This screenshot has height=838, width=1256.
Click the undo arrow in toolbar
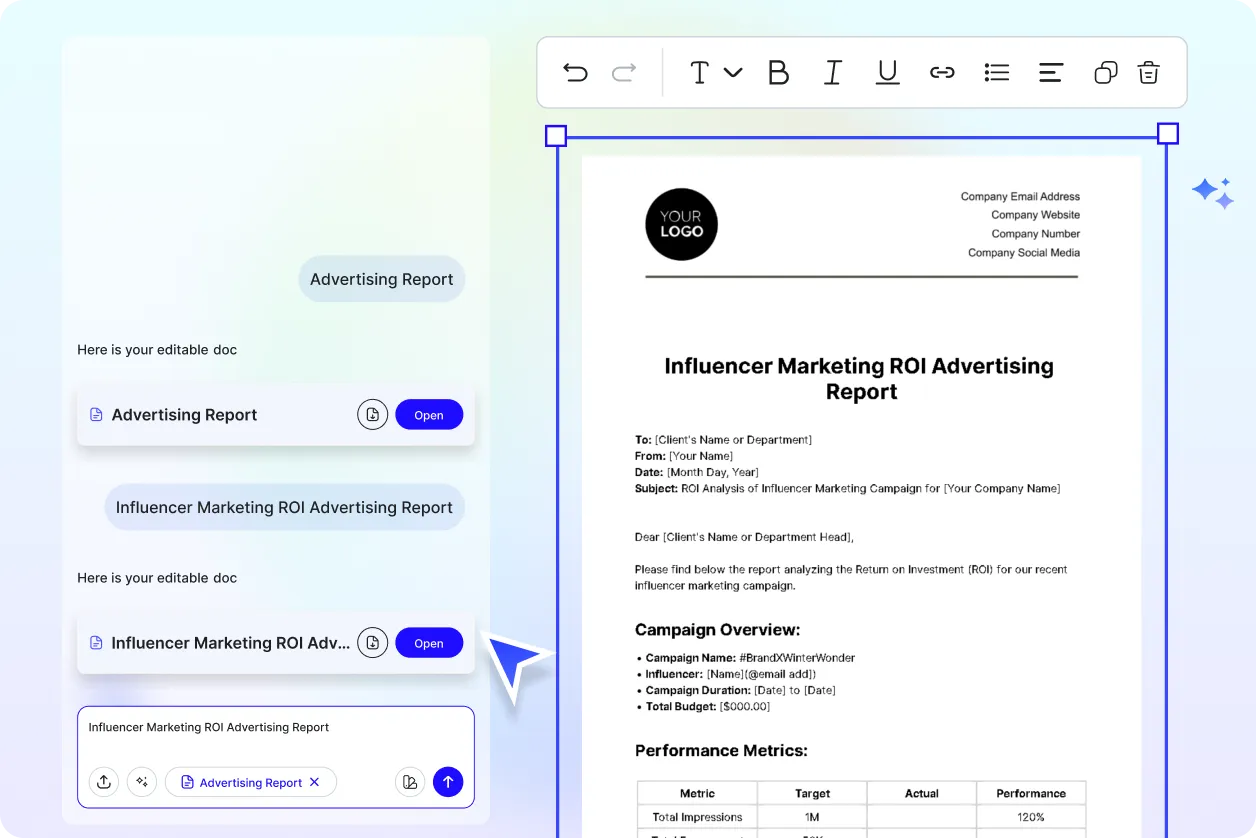pos(575,72)
